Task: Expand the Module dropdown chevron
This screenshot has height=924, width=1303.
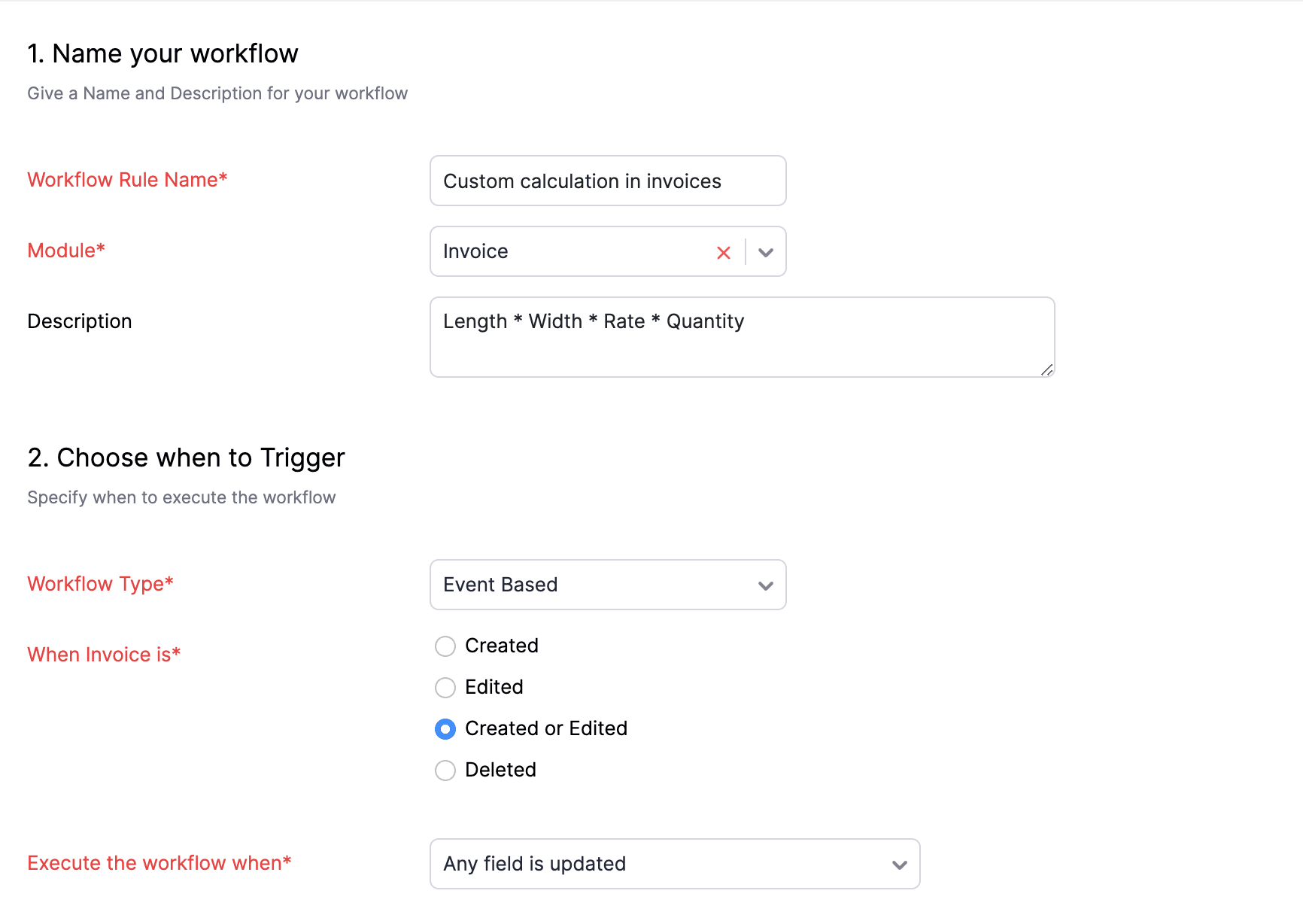Action: pyautogui.click(x=766, y=253)
